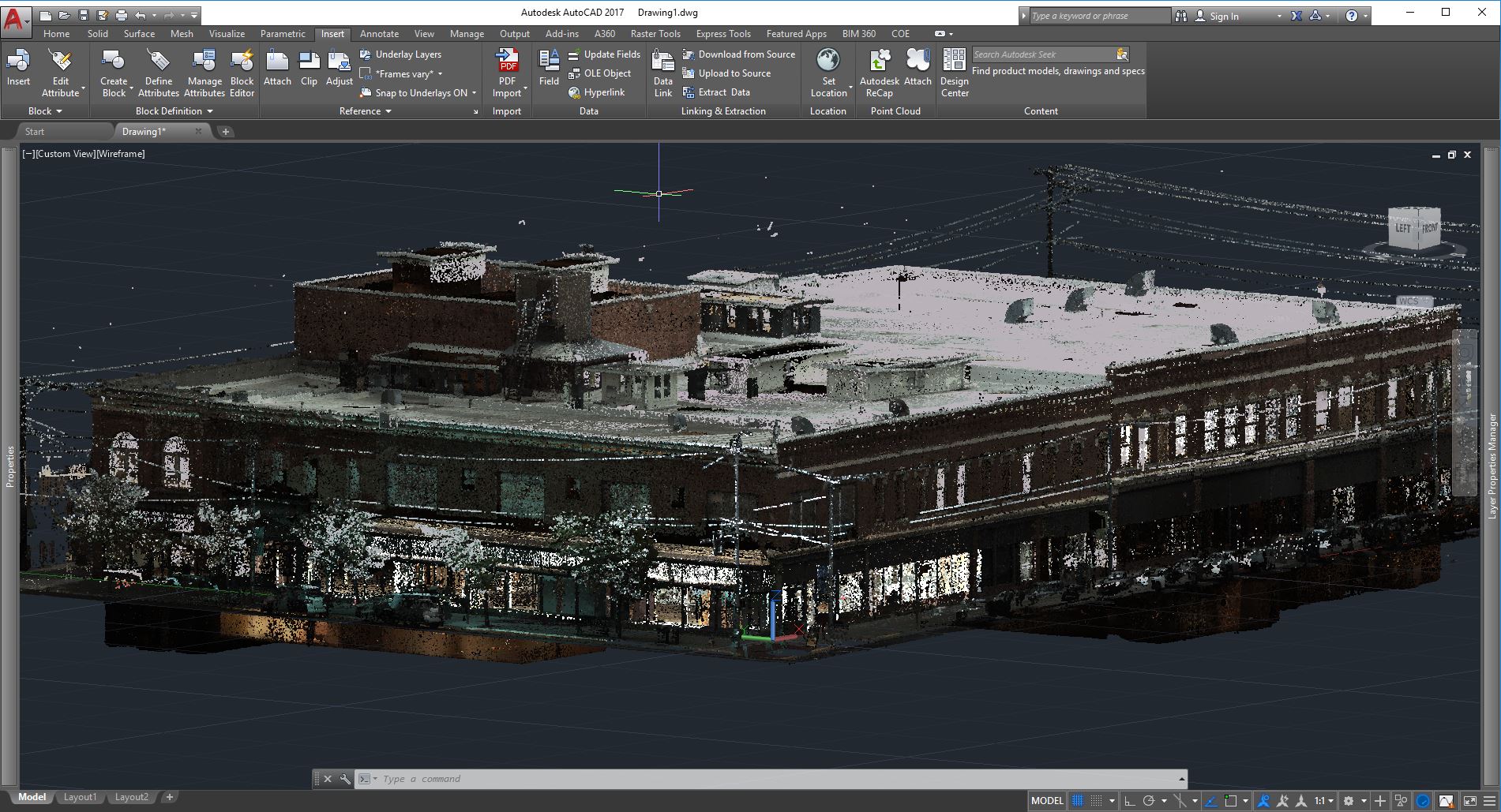
Task: Open the Data Link tool
Action: point(663,73)
